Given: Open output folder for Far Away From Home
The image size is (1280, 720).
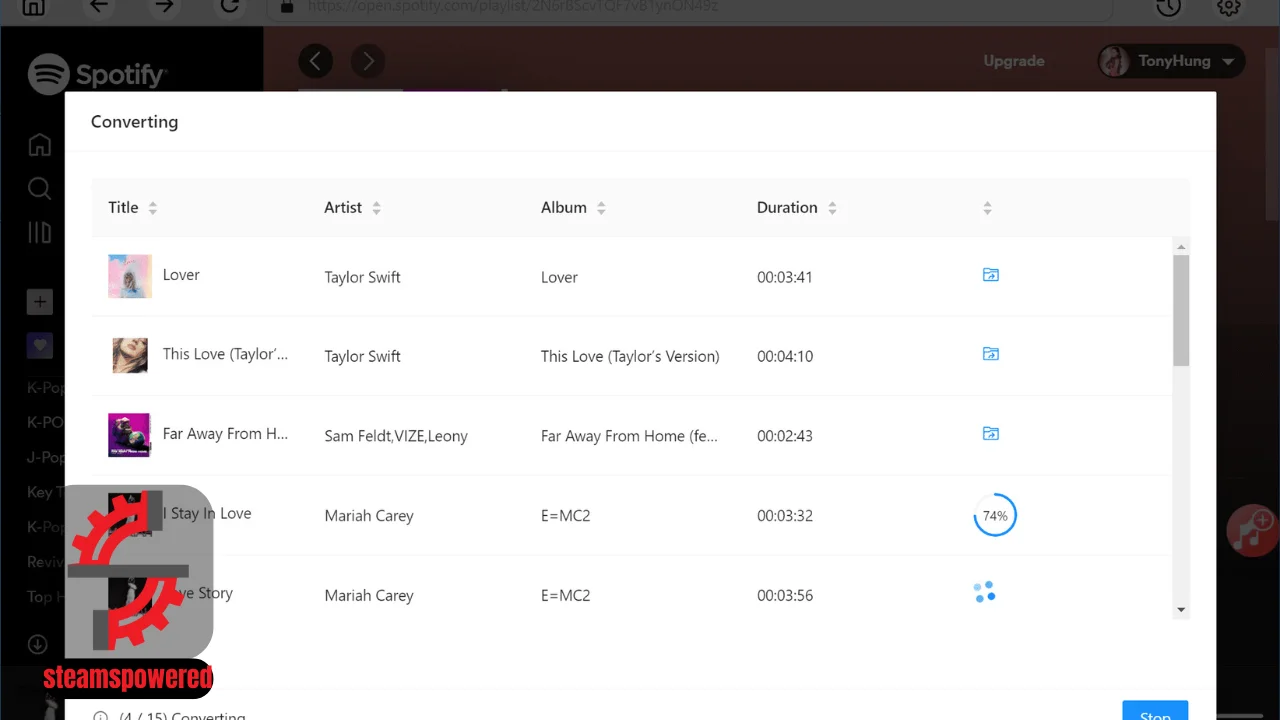Looking at the screenshot, I should (x=990, y=434).
